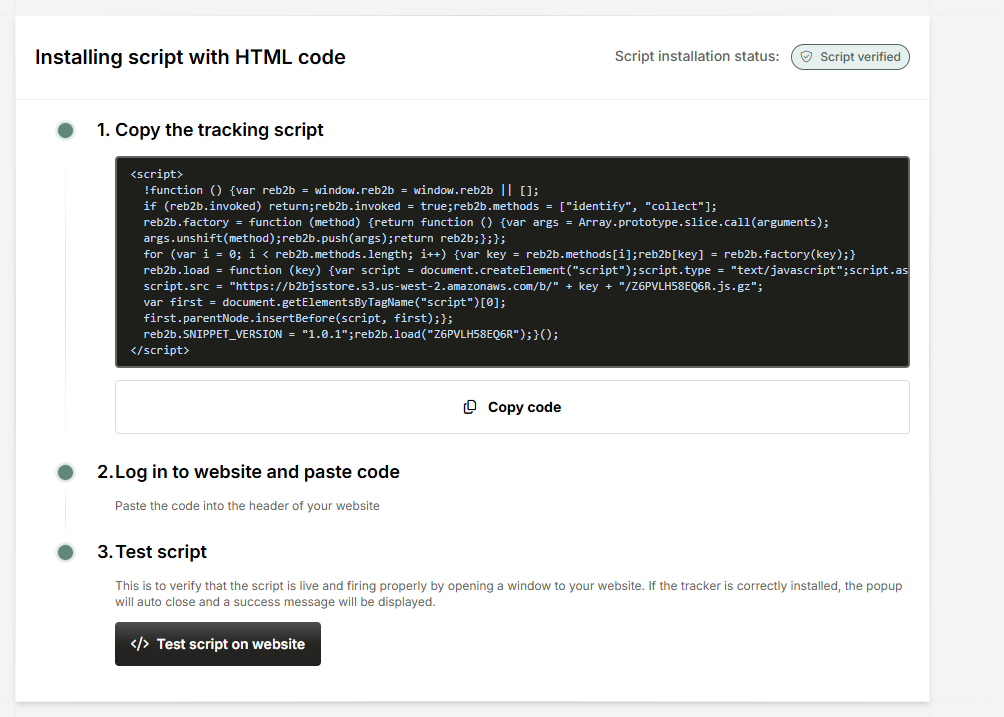1004x717 pixels.
Task: Click the paragraph starting 'This is to verify'
Action: tap(508, 593)
